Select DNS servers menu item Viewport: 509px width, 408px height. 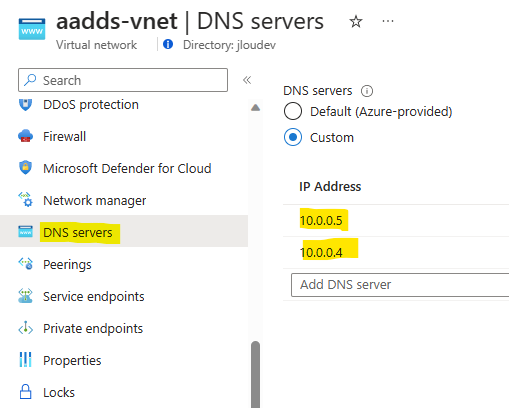click(124, 231)
